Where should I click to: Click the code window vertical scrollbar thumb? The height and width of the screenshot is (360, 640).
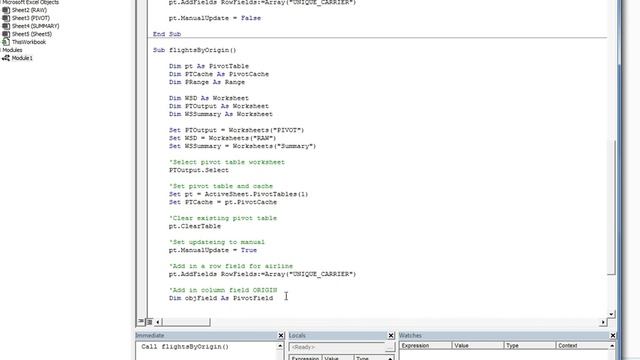pyautogui.click(x=611, y=207)
